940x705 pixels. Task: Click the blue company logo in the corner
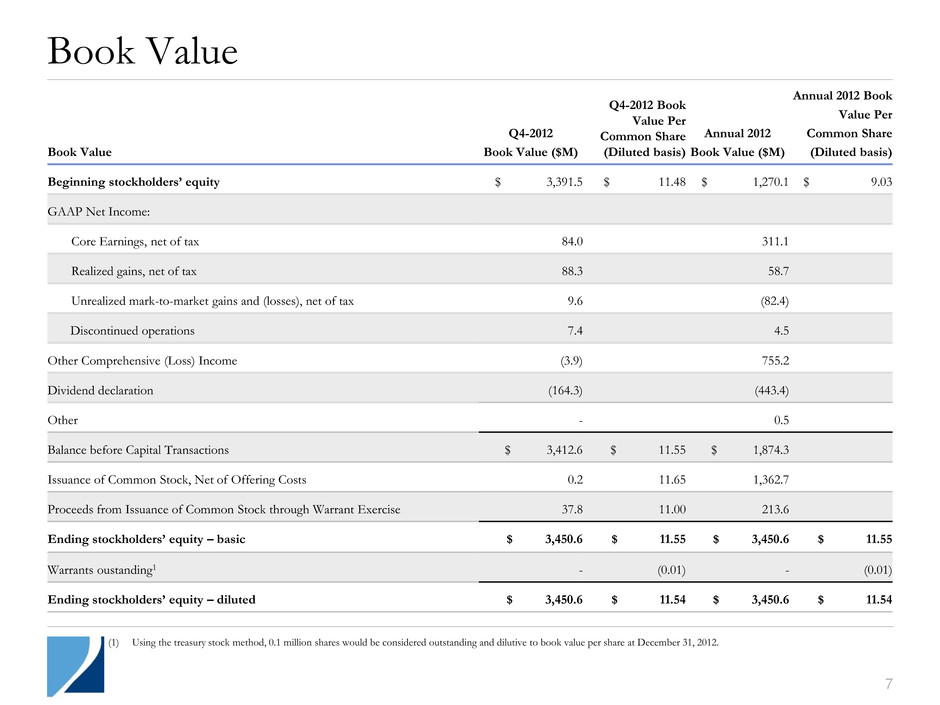point(75,665)
